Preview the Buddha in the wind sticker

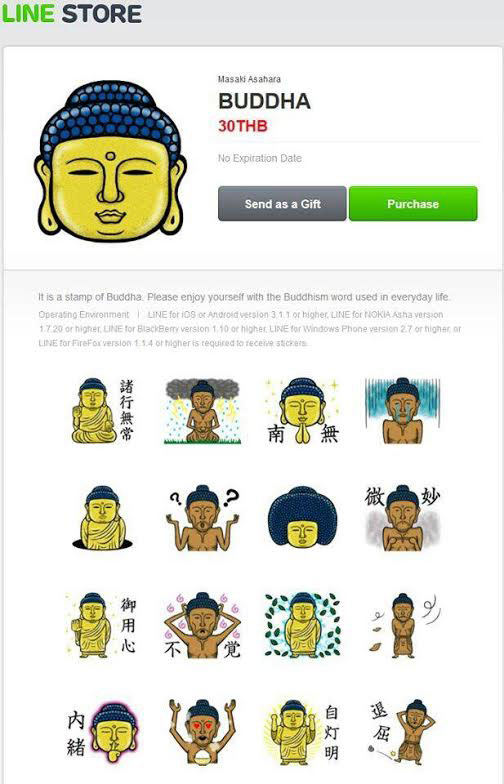tap(404, 625)
